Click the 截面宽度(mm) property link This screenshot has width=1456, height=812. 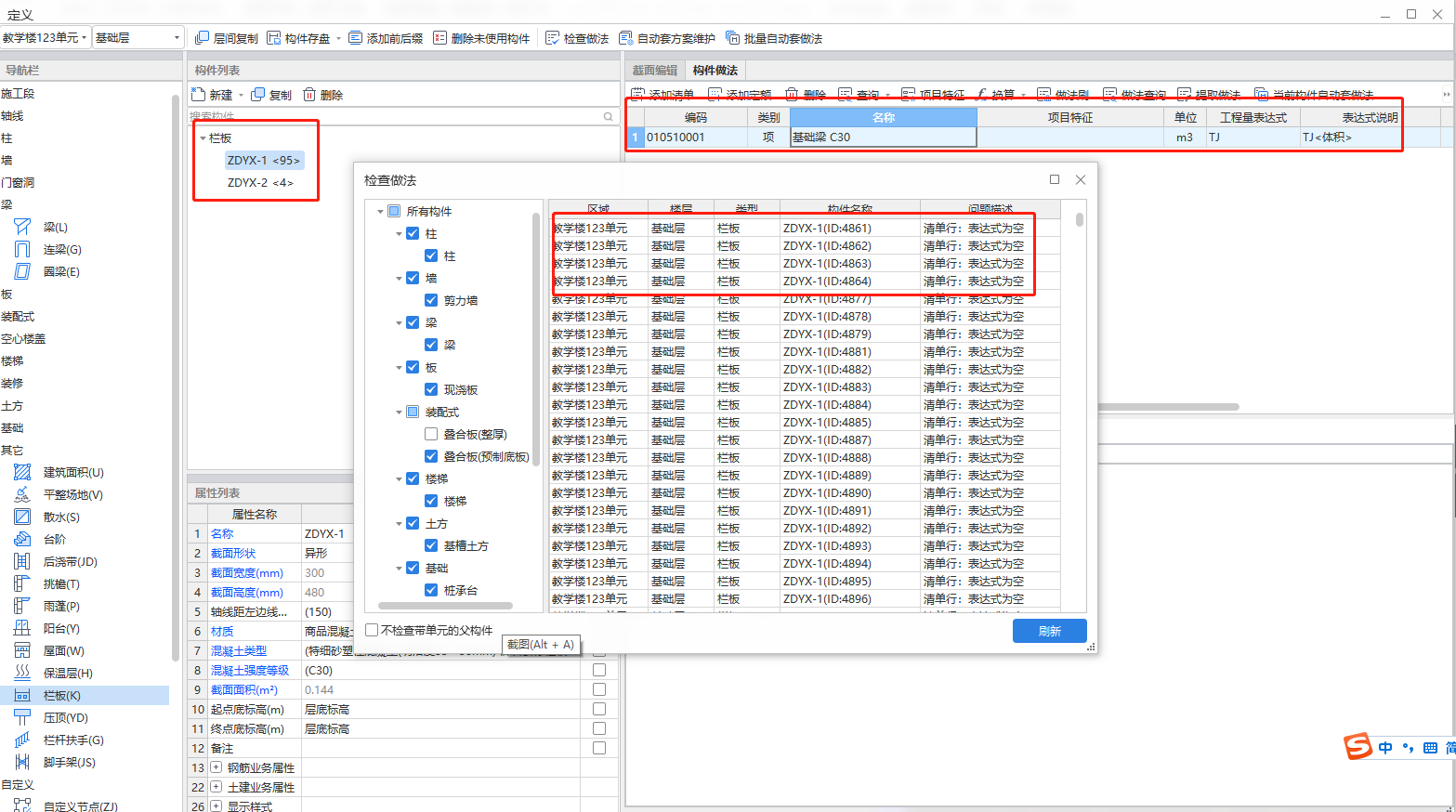point(246,573)
